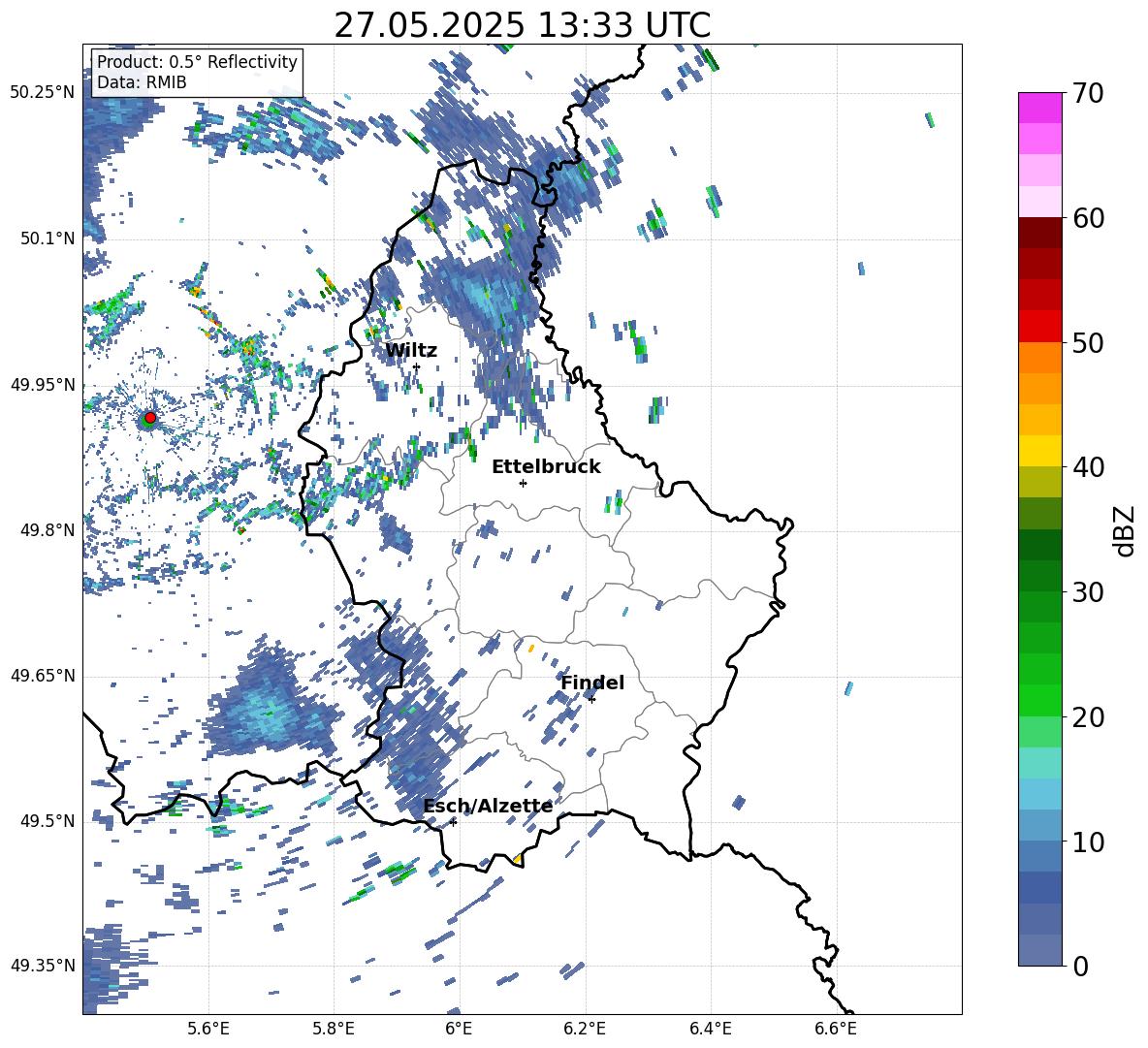Click the 49.35°N latitude tick label
The image size is (1148, 1048).
coord(43,966)
